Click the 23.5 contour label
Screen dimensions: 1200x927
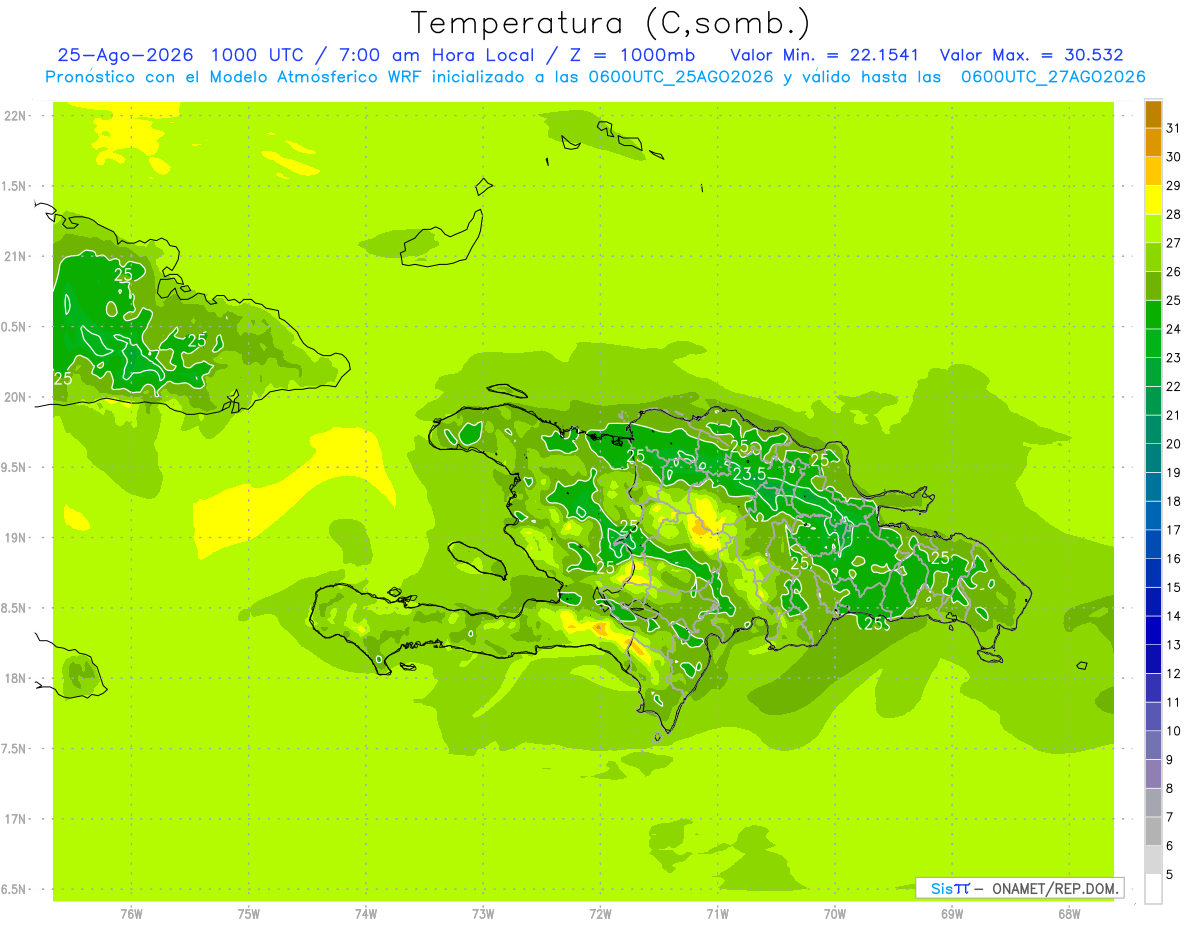750,473
